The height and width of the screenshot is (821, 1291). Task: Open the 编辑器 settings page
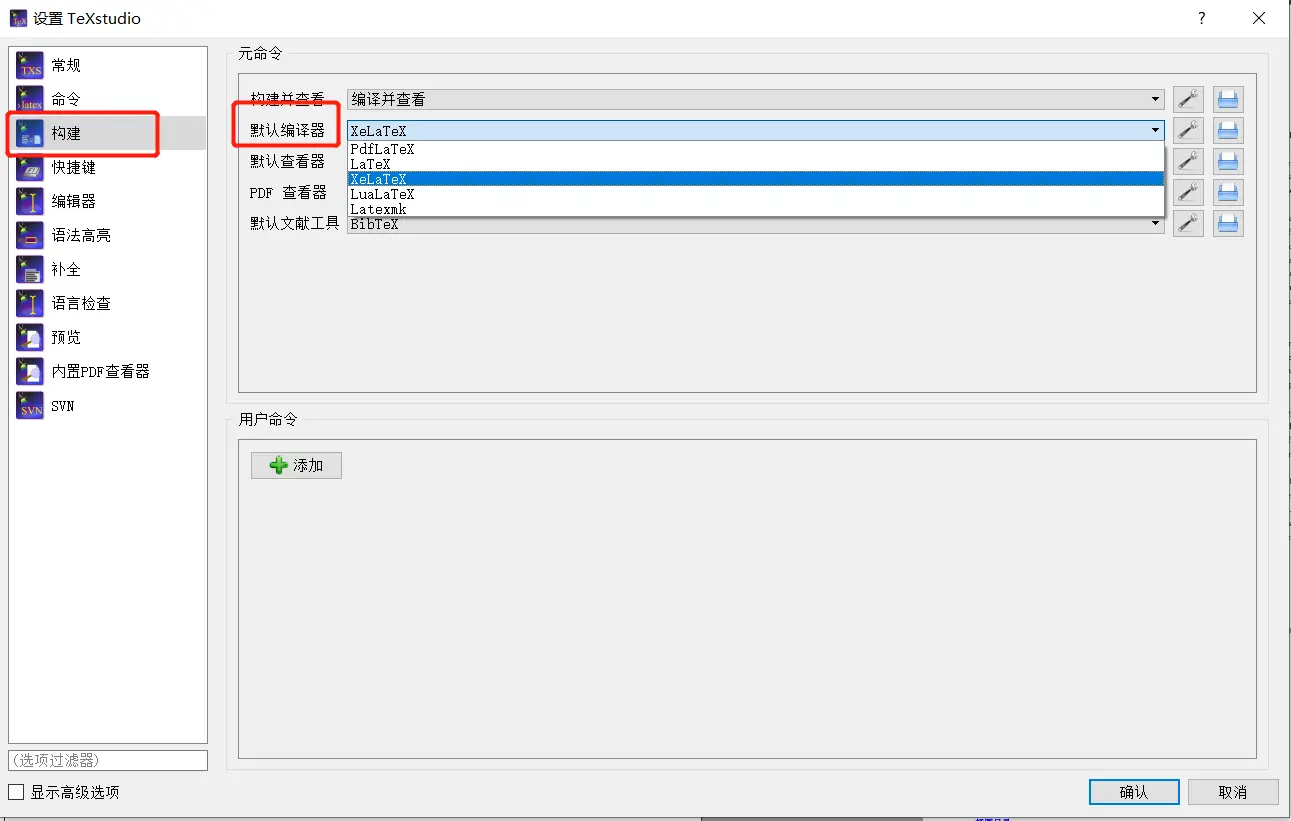point(108,201)
